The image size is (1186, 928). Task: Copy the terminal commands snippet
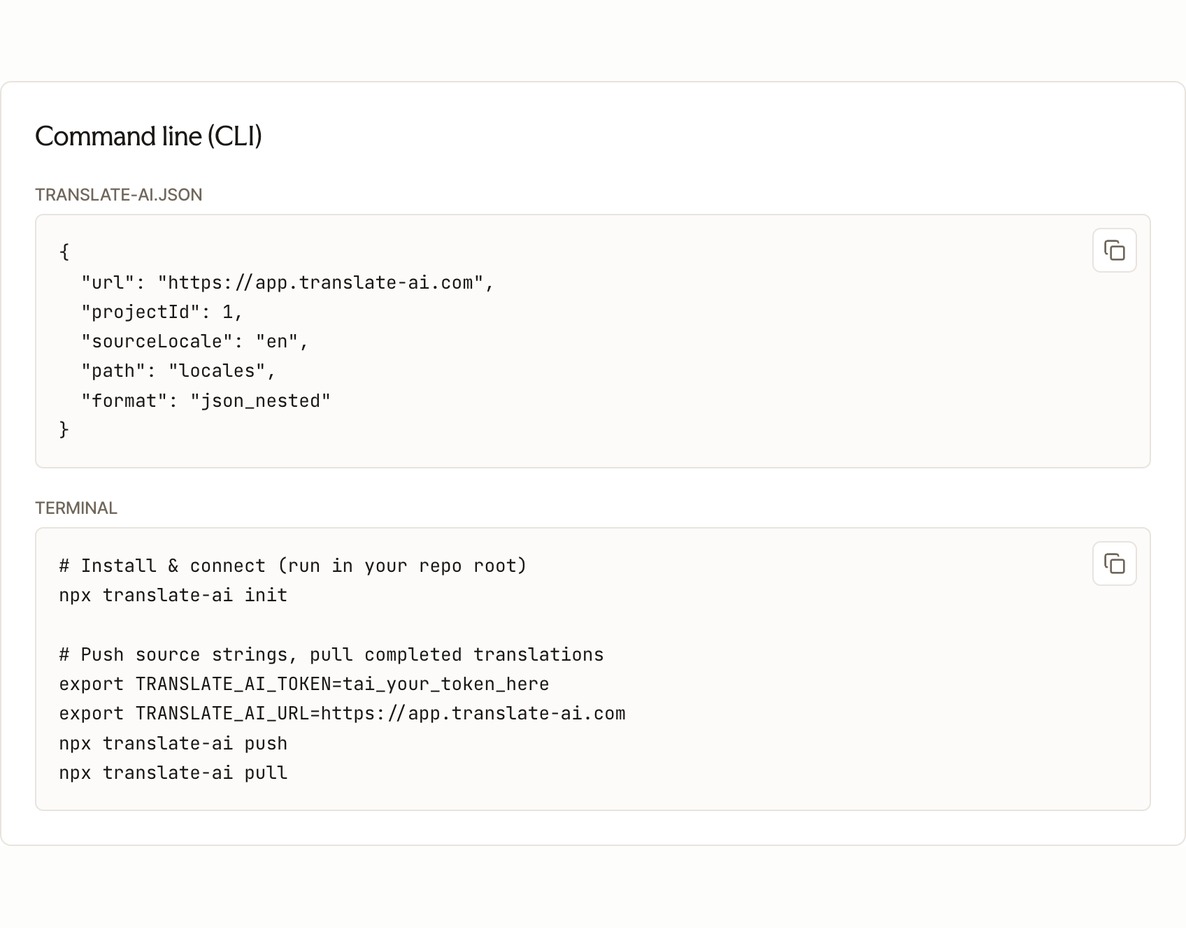1114,563
